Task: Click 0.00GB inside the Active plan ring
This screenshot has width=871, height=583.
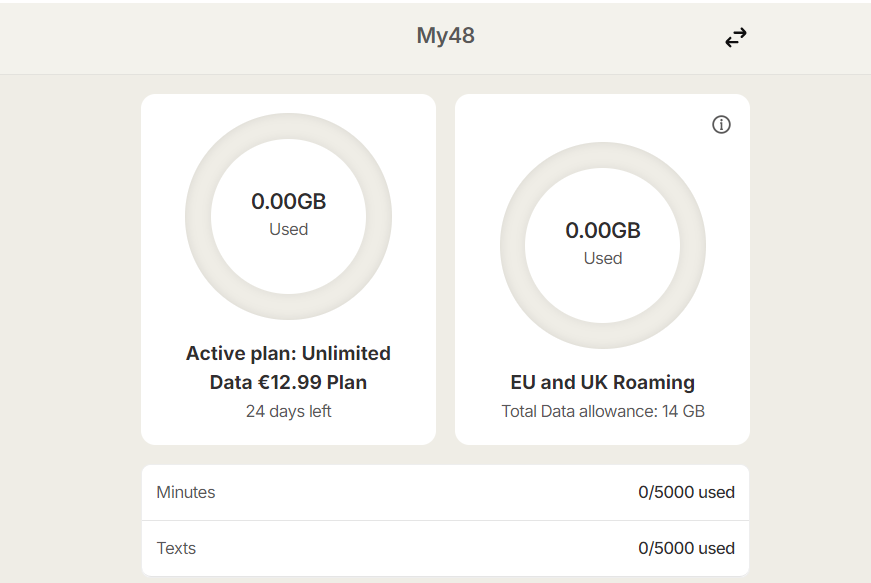Action: pos(288,201)
